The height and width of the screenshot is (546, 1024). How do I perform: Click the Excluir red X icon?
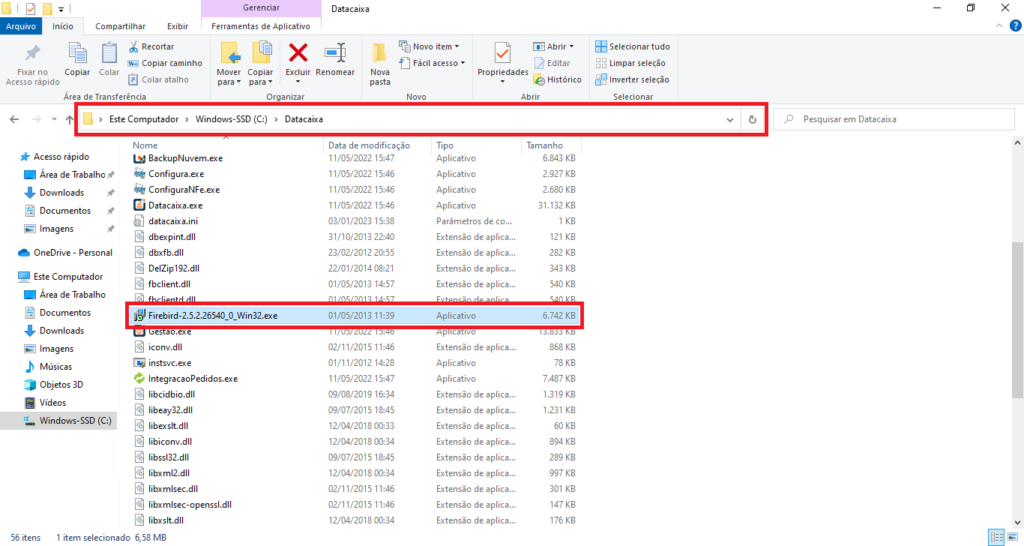(297, 53)
